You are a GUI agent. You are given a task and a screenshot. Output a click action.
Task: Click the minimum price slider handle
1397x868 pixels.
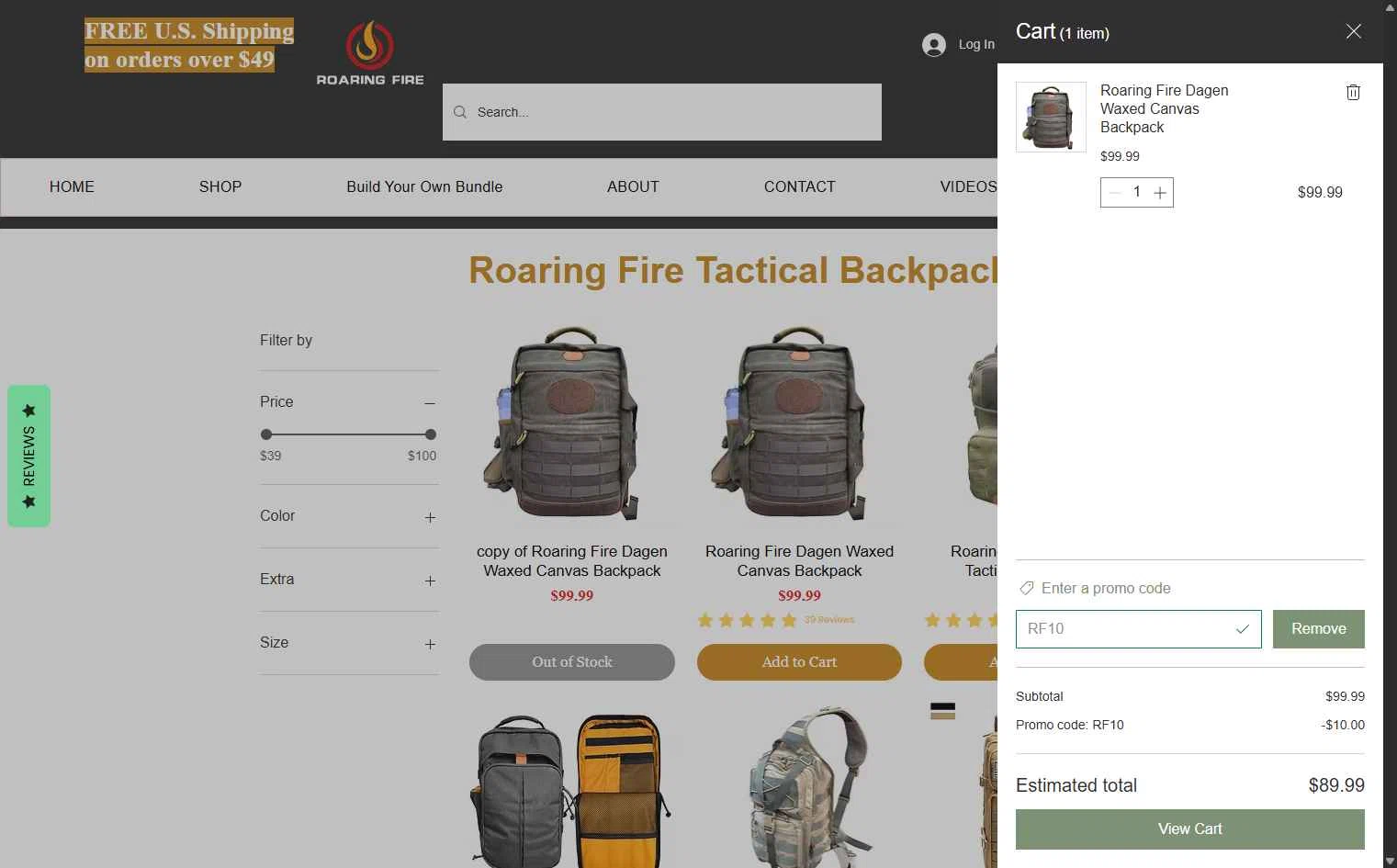[x=266, y=434]
